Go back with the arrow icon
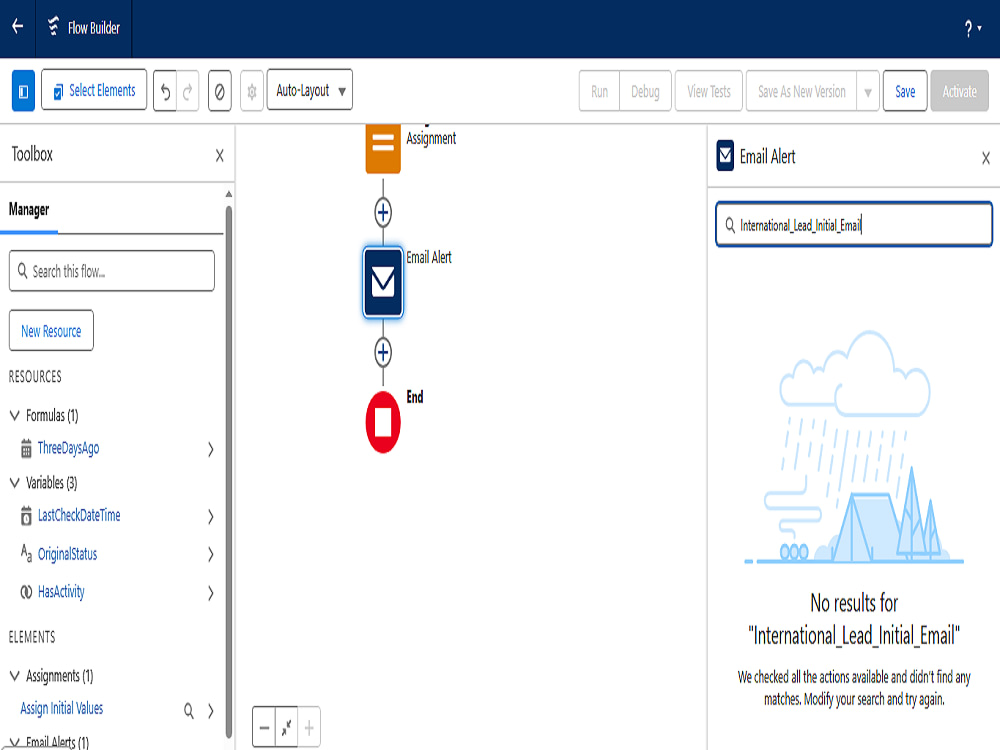This screenshot has height=750, width=1000. tap(18, 27)
